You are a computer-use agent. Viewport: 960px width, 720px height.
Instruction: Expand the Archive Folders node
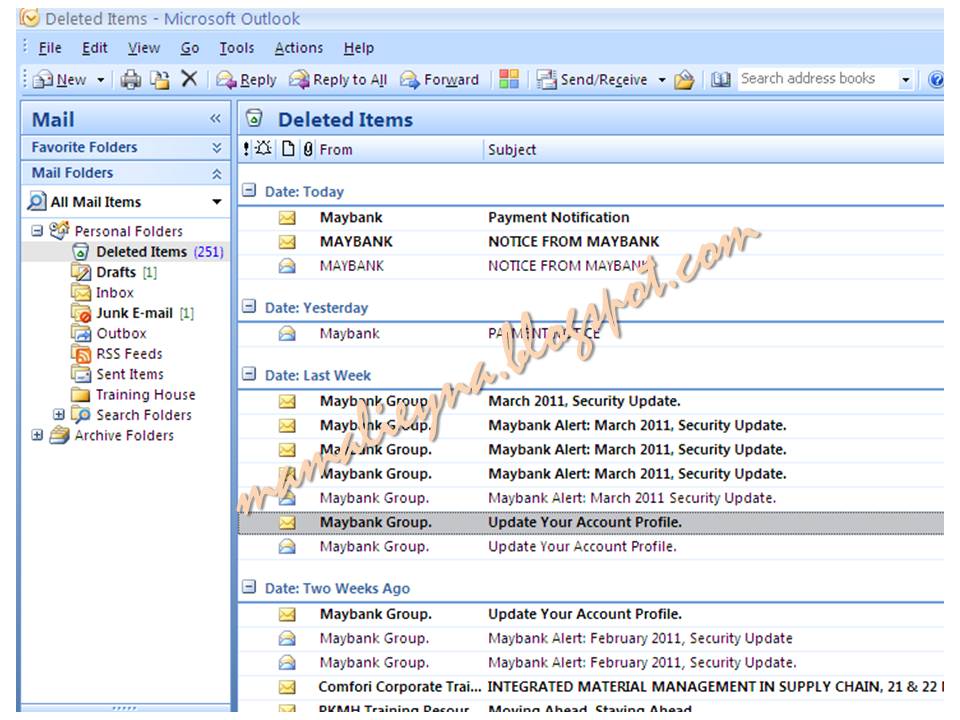click(37, 435)
